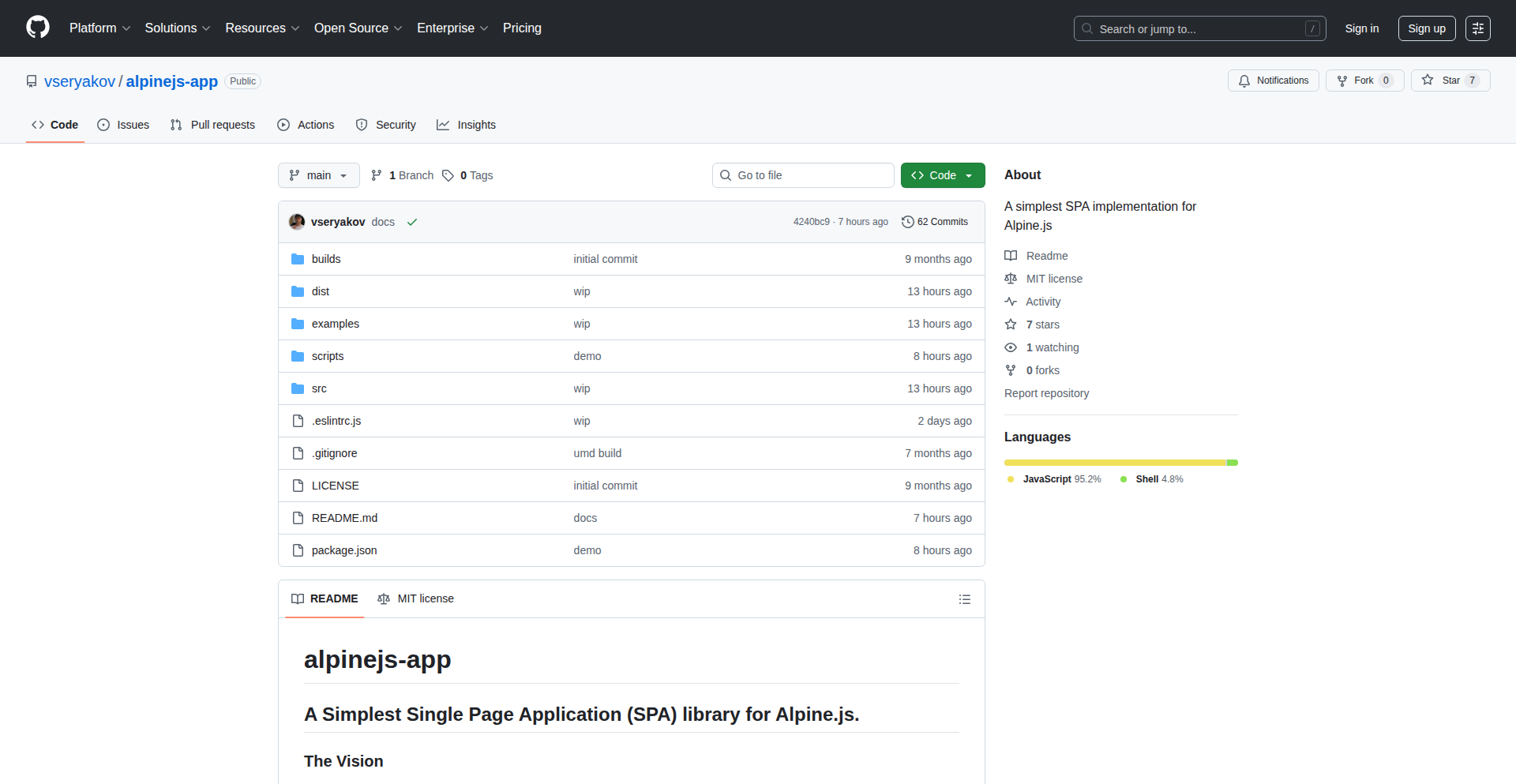
Task: Click the vseryakov avatar image
Action: click(x=297, y=222)
